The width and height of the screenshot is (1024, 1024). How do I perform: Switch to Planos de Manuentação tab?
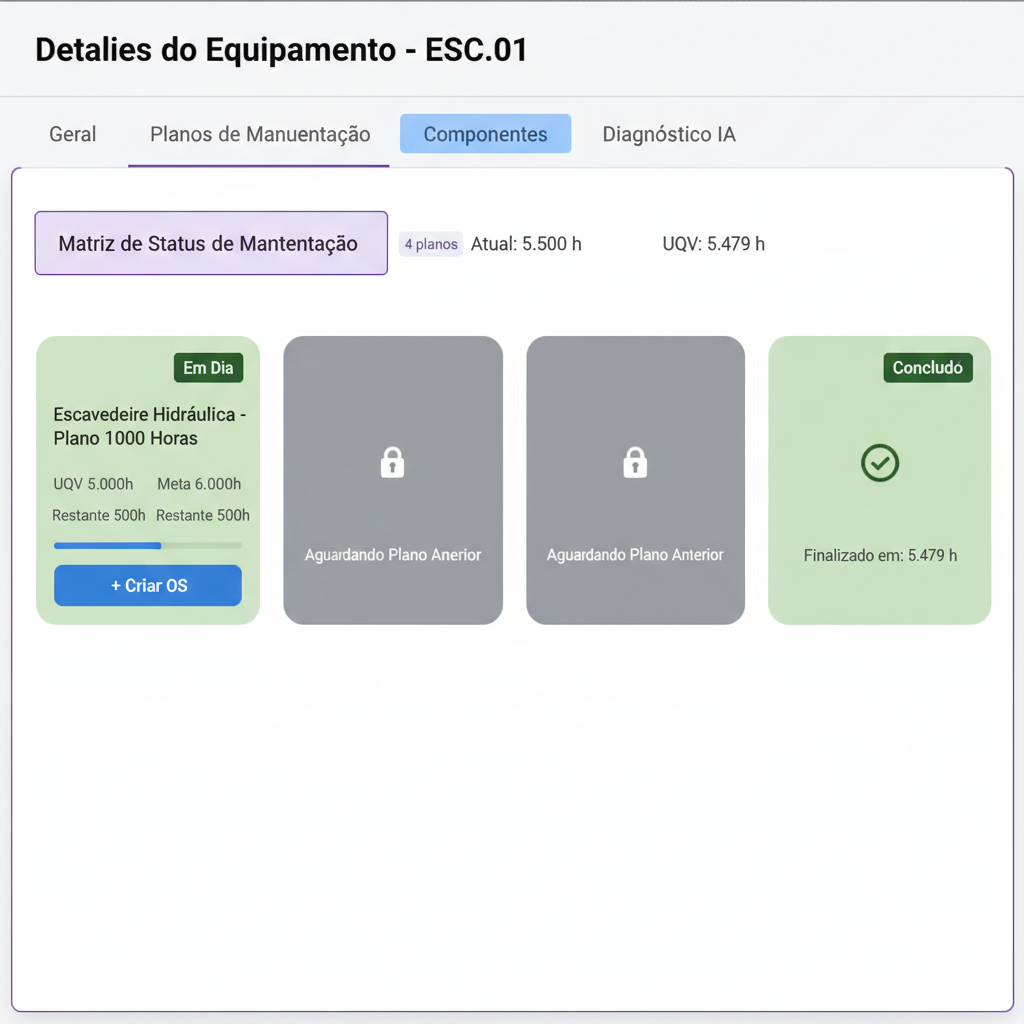260,135
